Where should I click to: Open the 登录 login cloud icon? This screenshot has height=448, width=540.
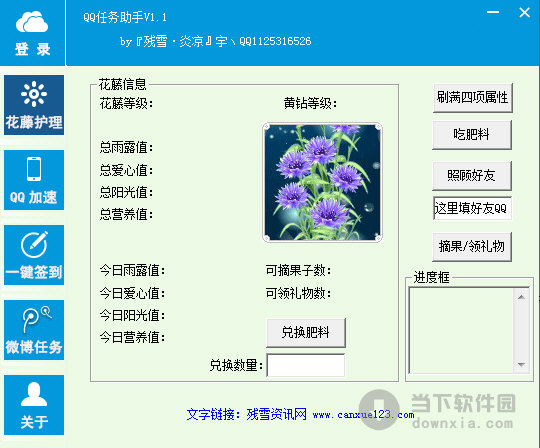(32, 33)
